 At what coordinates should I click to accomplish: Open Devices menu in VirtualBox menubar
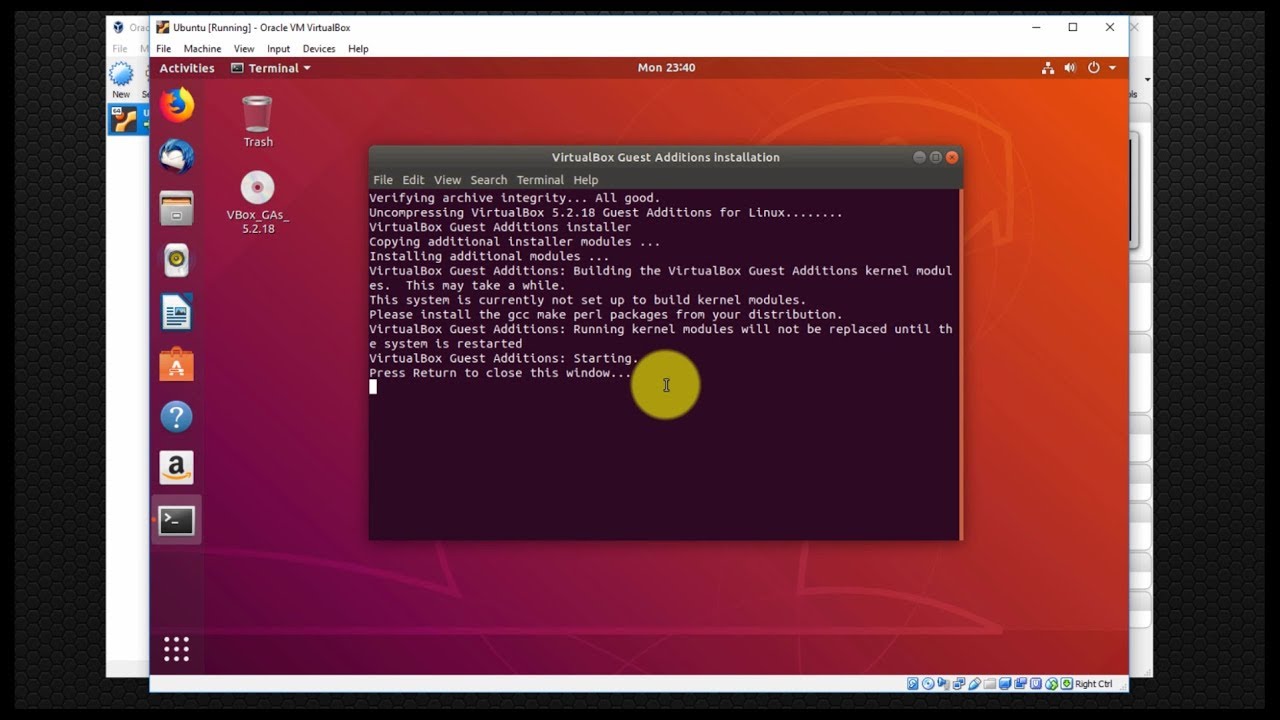coord(319,48)
